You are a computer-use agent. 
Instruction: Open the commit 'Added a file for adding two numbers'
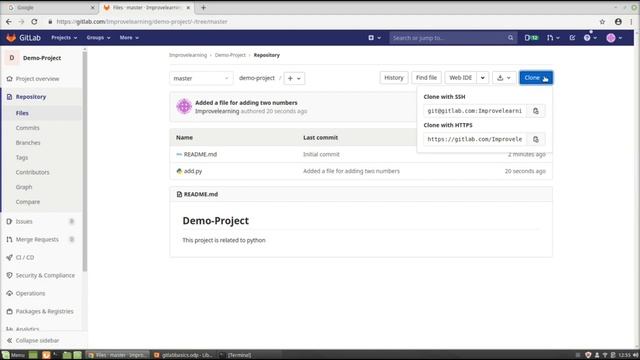[246, 103]
